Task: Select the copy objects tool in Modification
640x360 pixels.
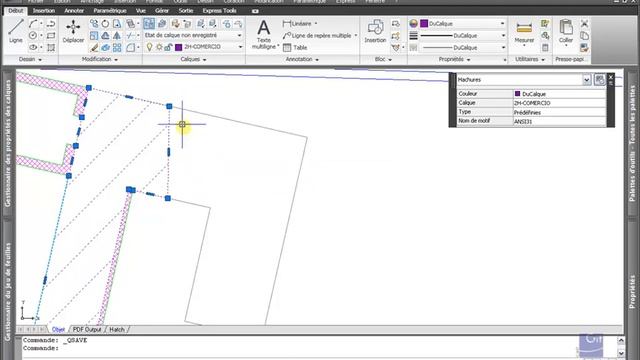Action: coord(94,24)
